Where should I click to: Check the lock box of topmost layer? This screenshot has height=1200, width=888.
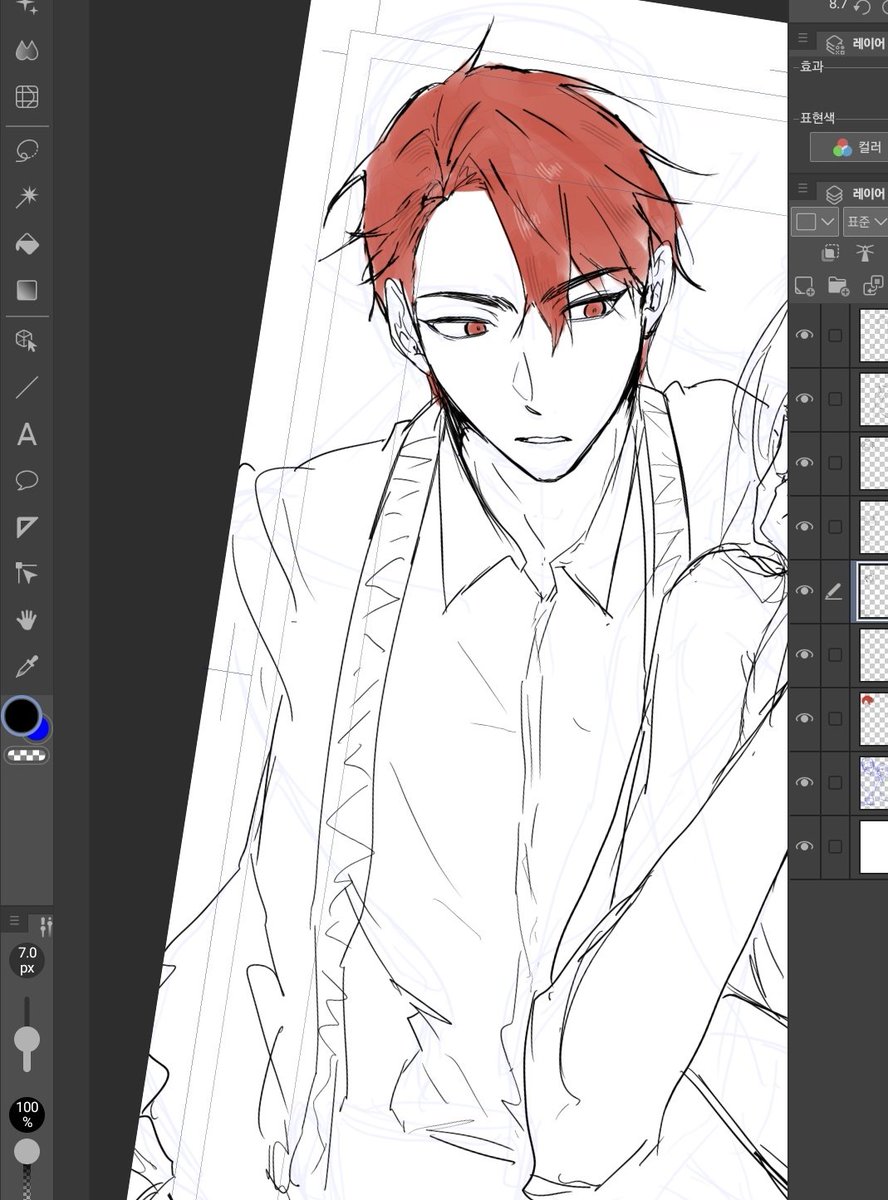[835, 335]
